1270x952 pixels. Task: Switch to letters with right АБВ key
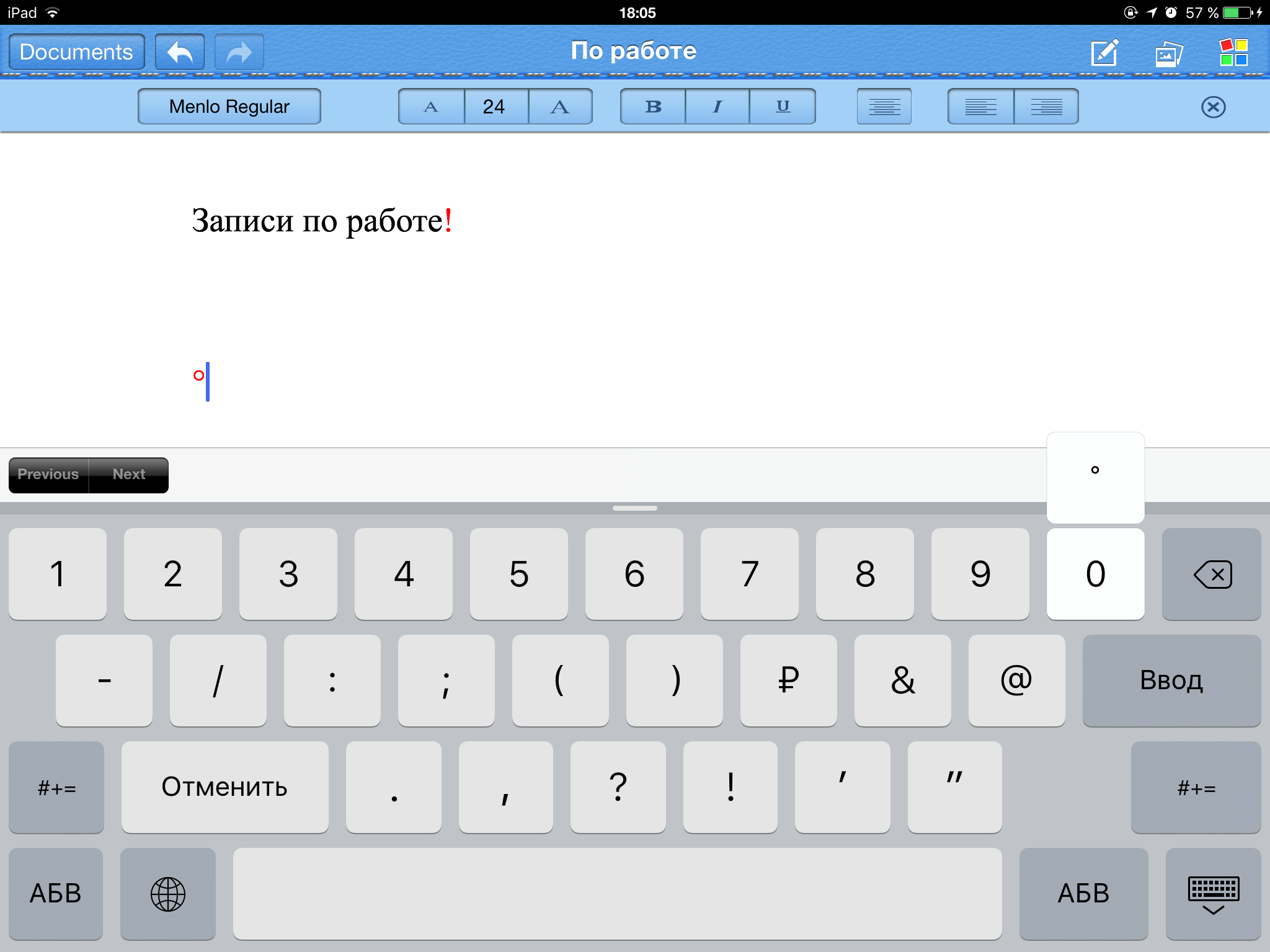click(x=1083, y=894)
